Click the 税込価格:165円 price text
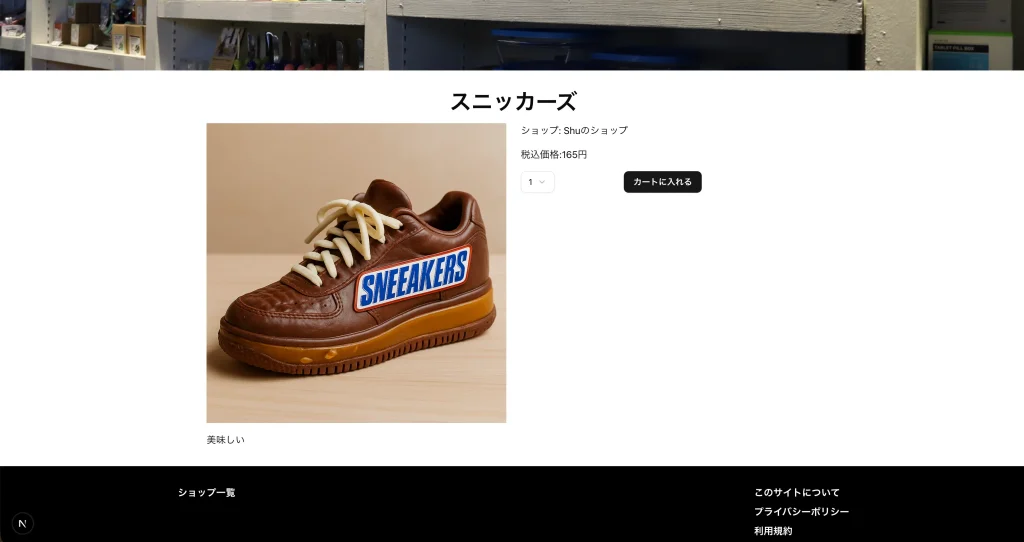 pos(554,155)
